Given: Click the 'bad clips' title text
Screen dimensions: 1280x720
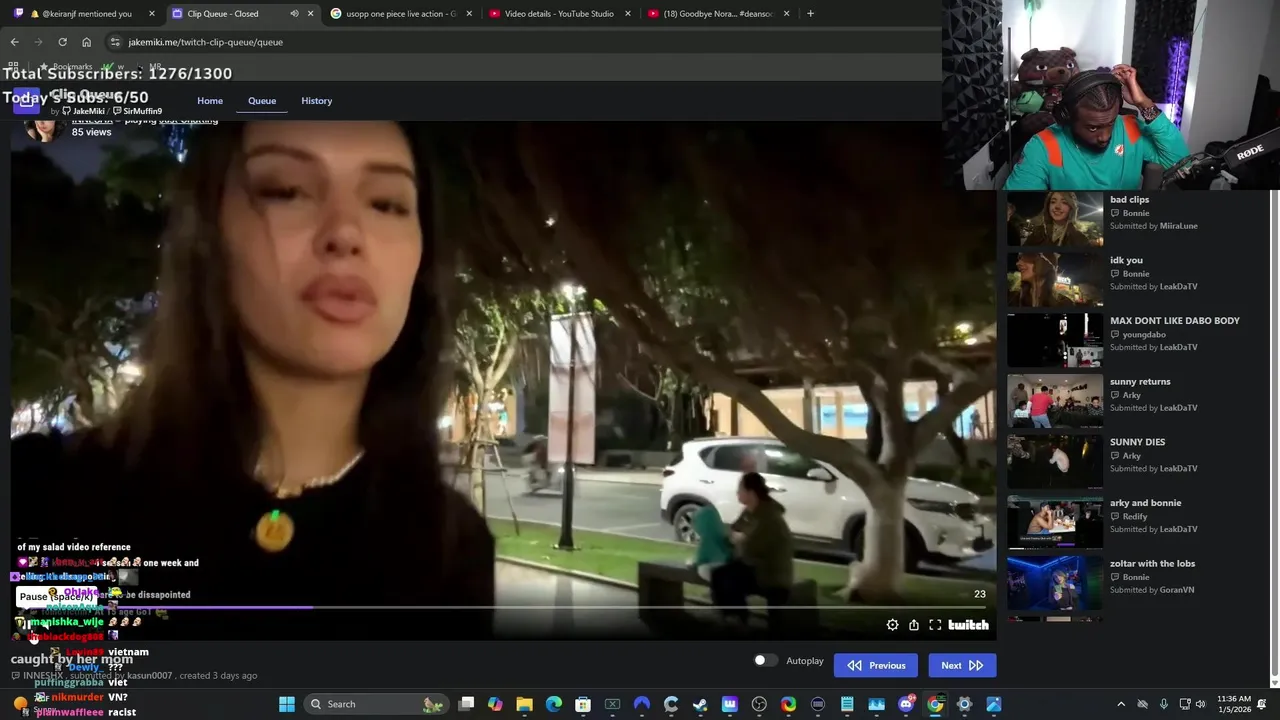Looking at the screenshot, I should click(1129, 200).
